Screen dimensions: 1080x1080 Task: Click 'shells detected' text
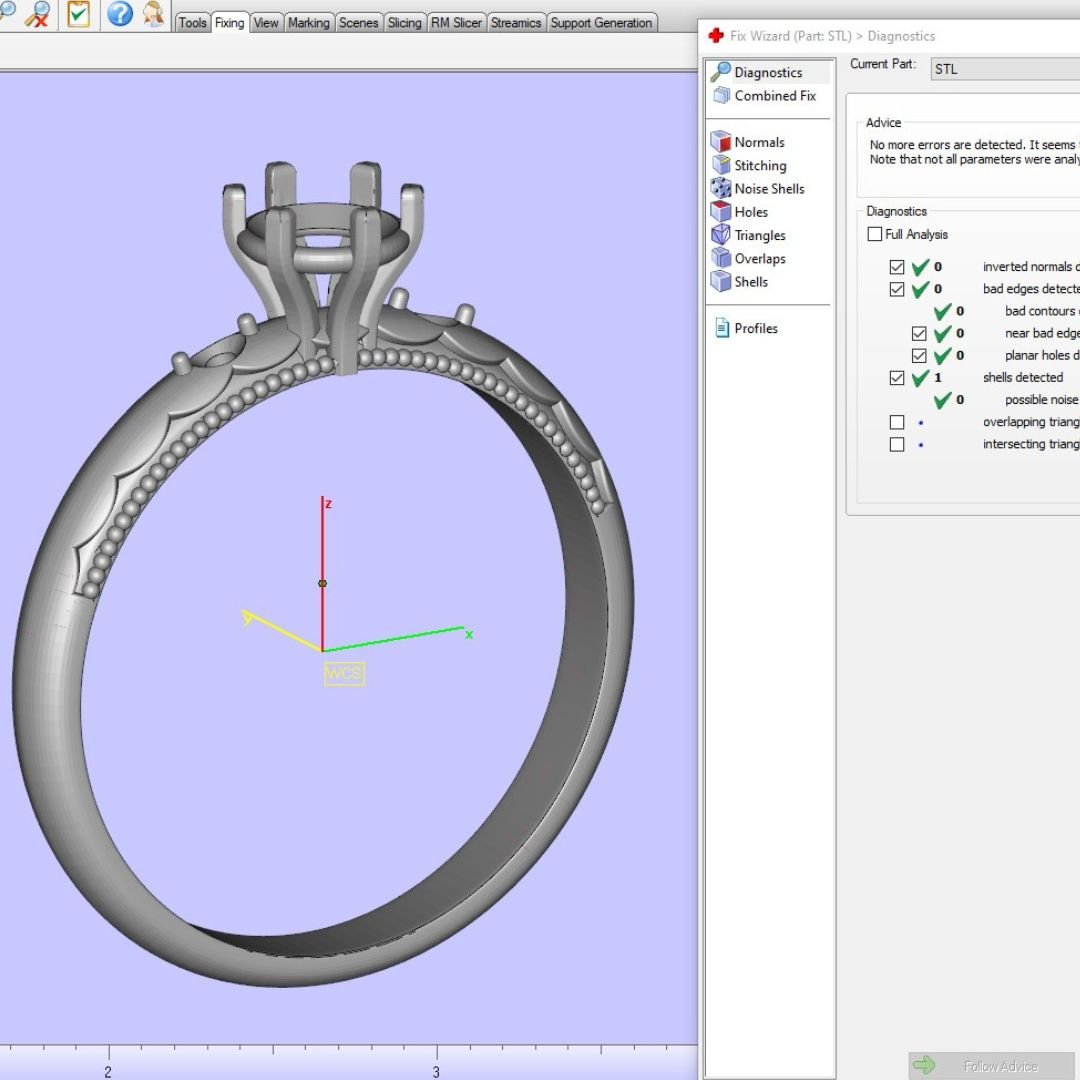pos(1023,377)
